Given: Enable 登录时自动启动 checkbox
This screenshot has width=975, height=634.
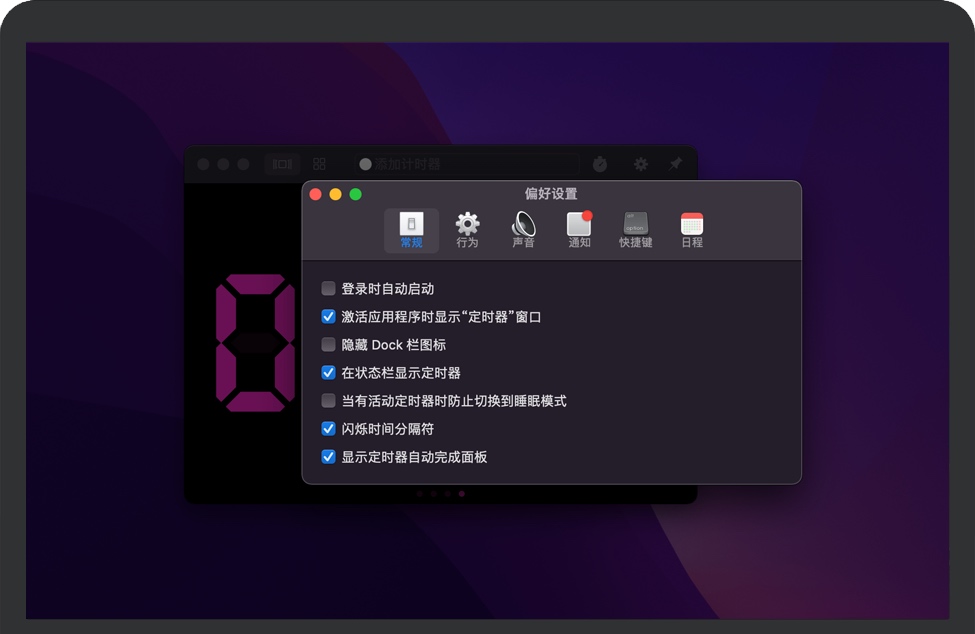Looking at the screenshot, I should [x=328, y=288].
